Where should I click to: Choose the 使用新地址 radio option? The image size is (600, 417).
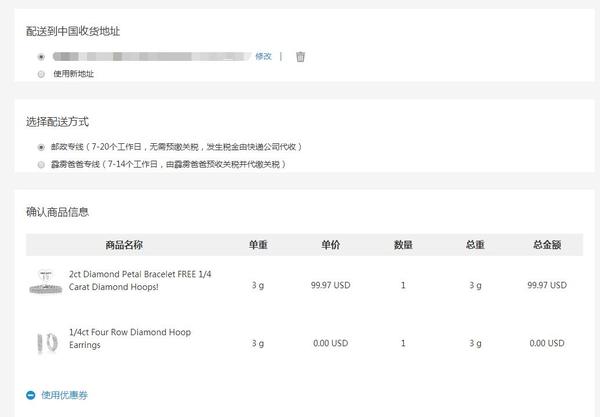41,74
